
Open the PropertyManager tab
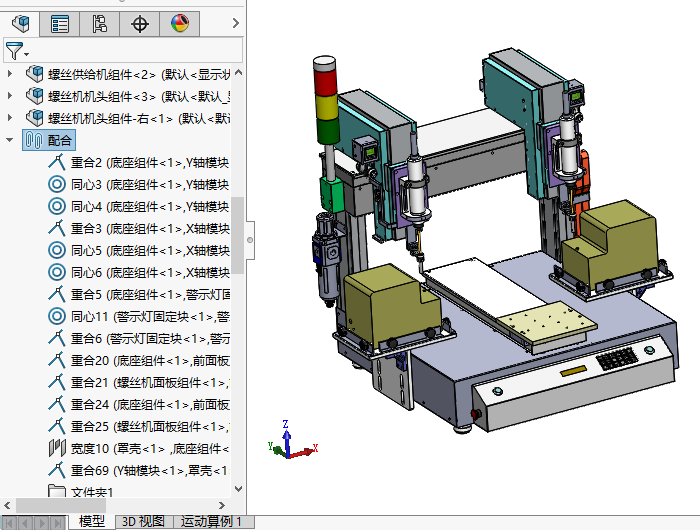click(59, 24)
